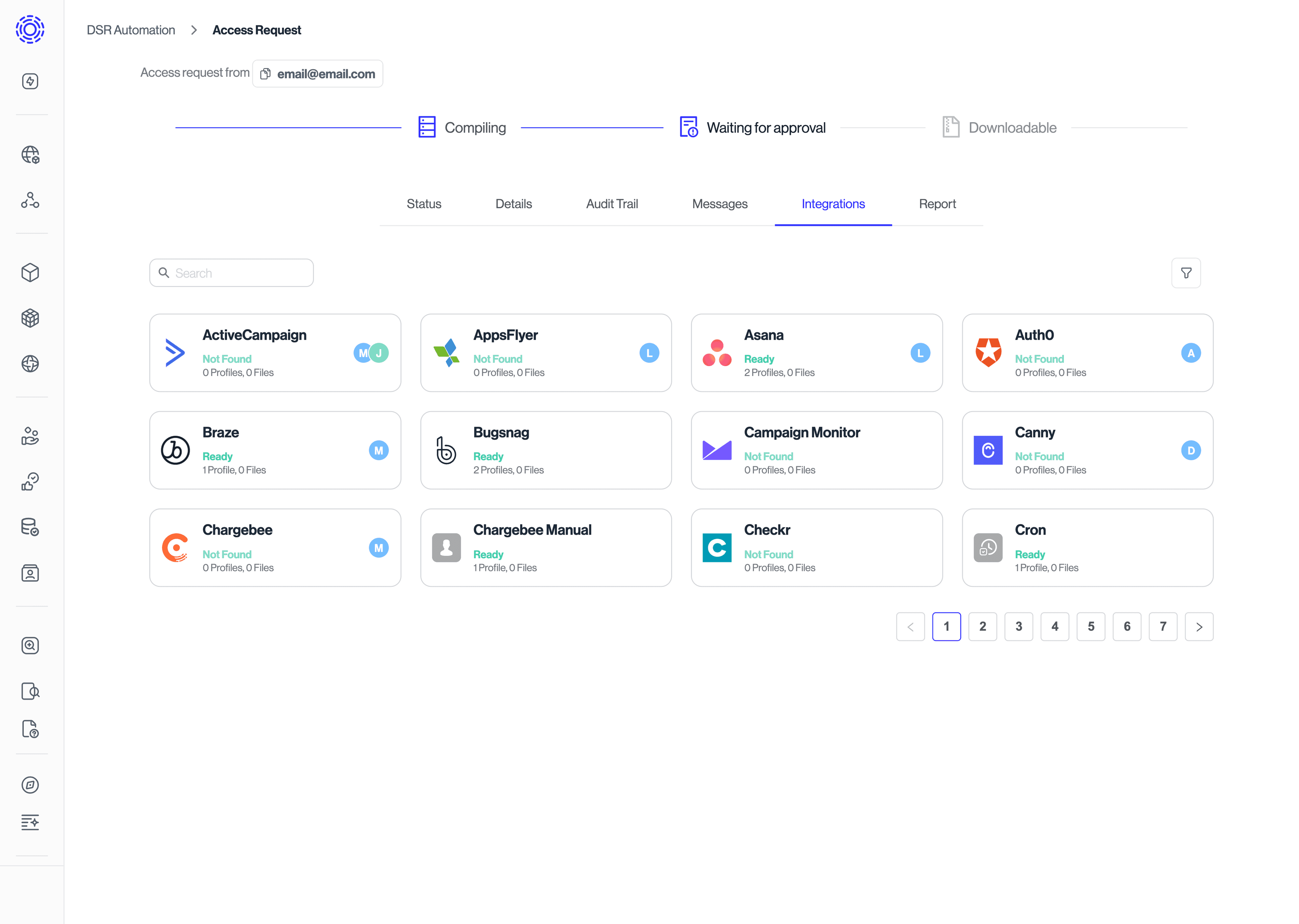
Task: Select the Integrations tab
Action: pyautogui.click(x=833, y=204)
